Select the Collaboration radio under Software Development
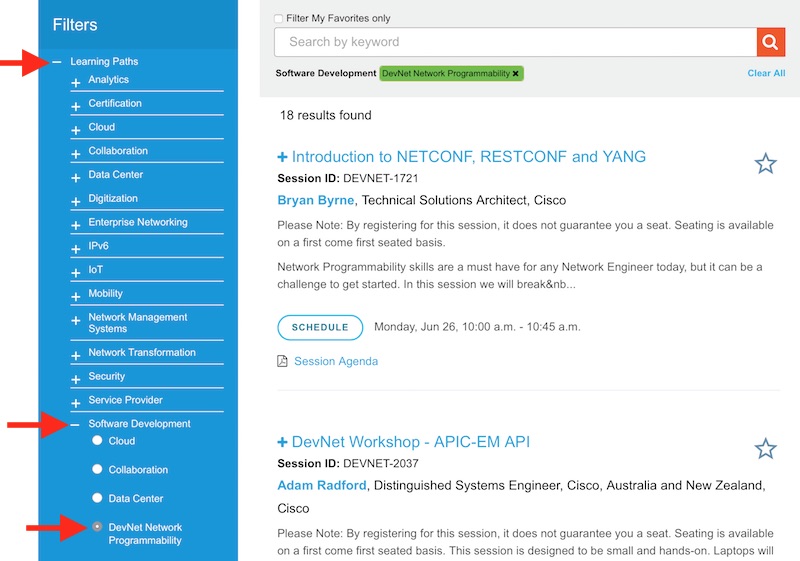800x561 pixels. pos(97,469)
